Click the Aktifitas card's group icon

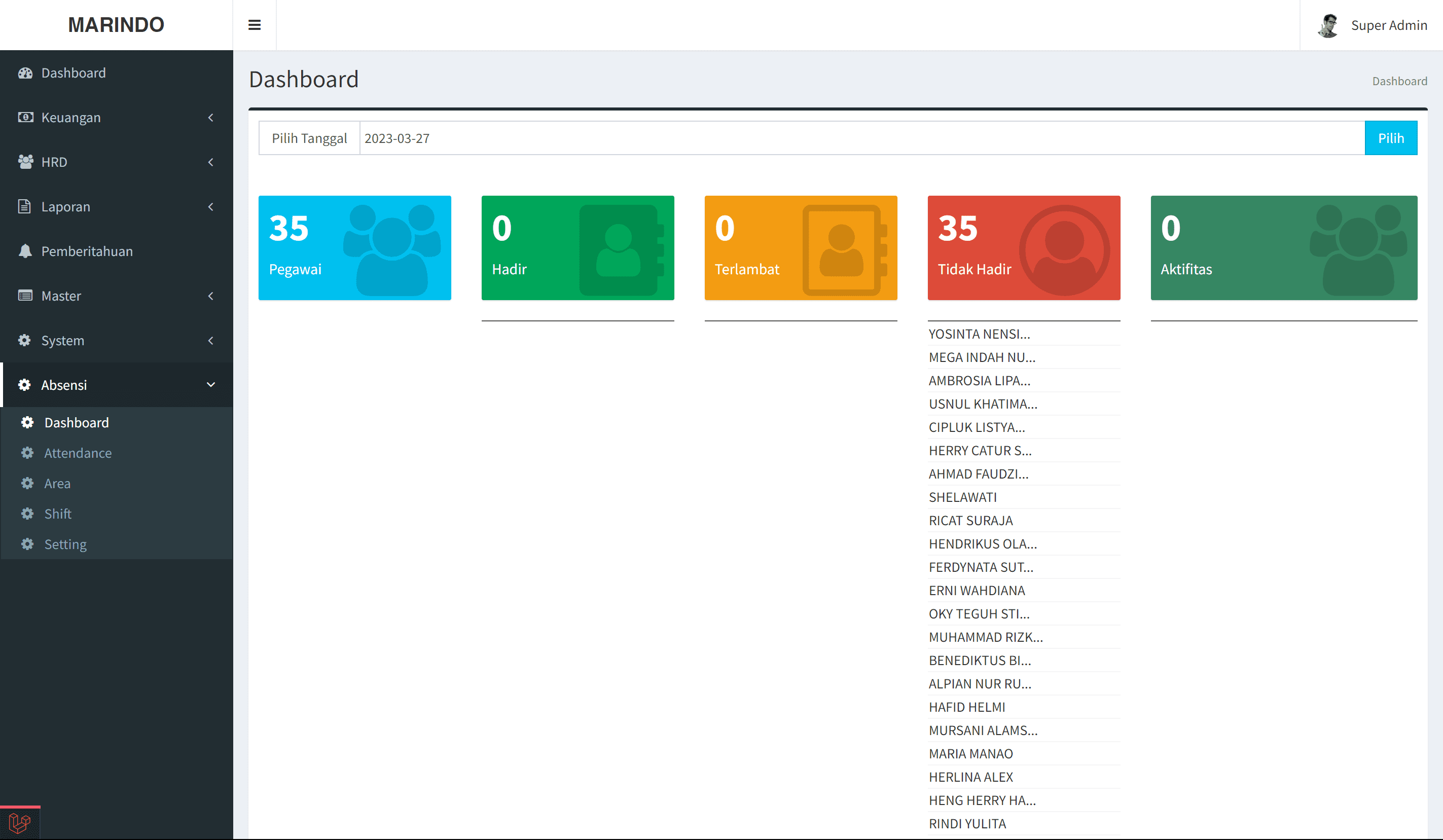(1358, 249)
